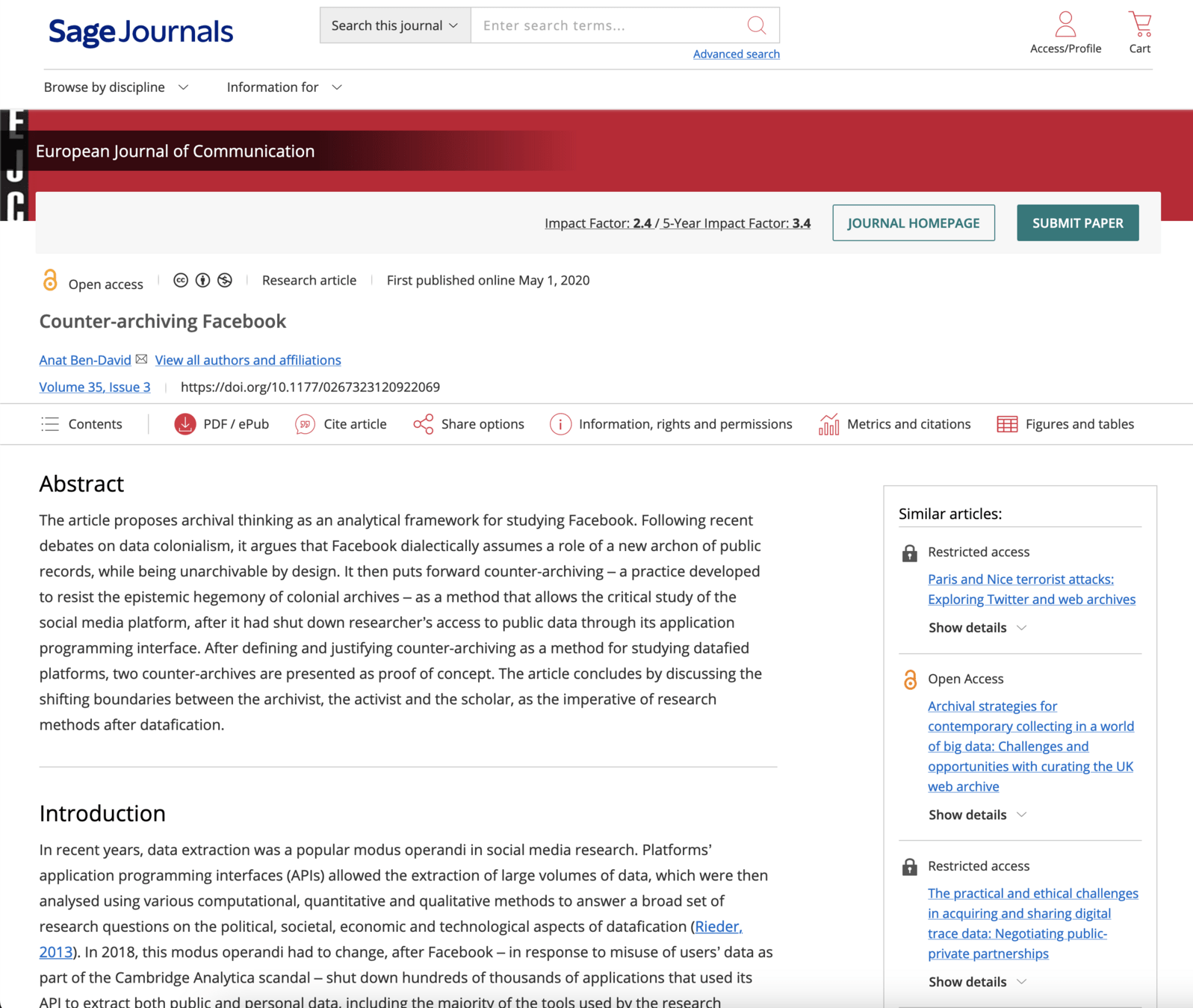This screenshot has width=1193, height=1008.
Task: Click the red PDF download icon
Action: point(185,424)
